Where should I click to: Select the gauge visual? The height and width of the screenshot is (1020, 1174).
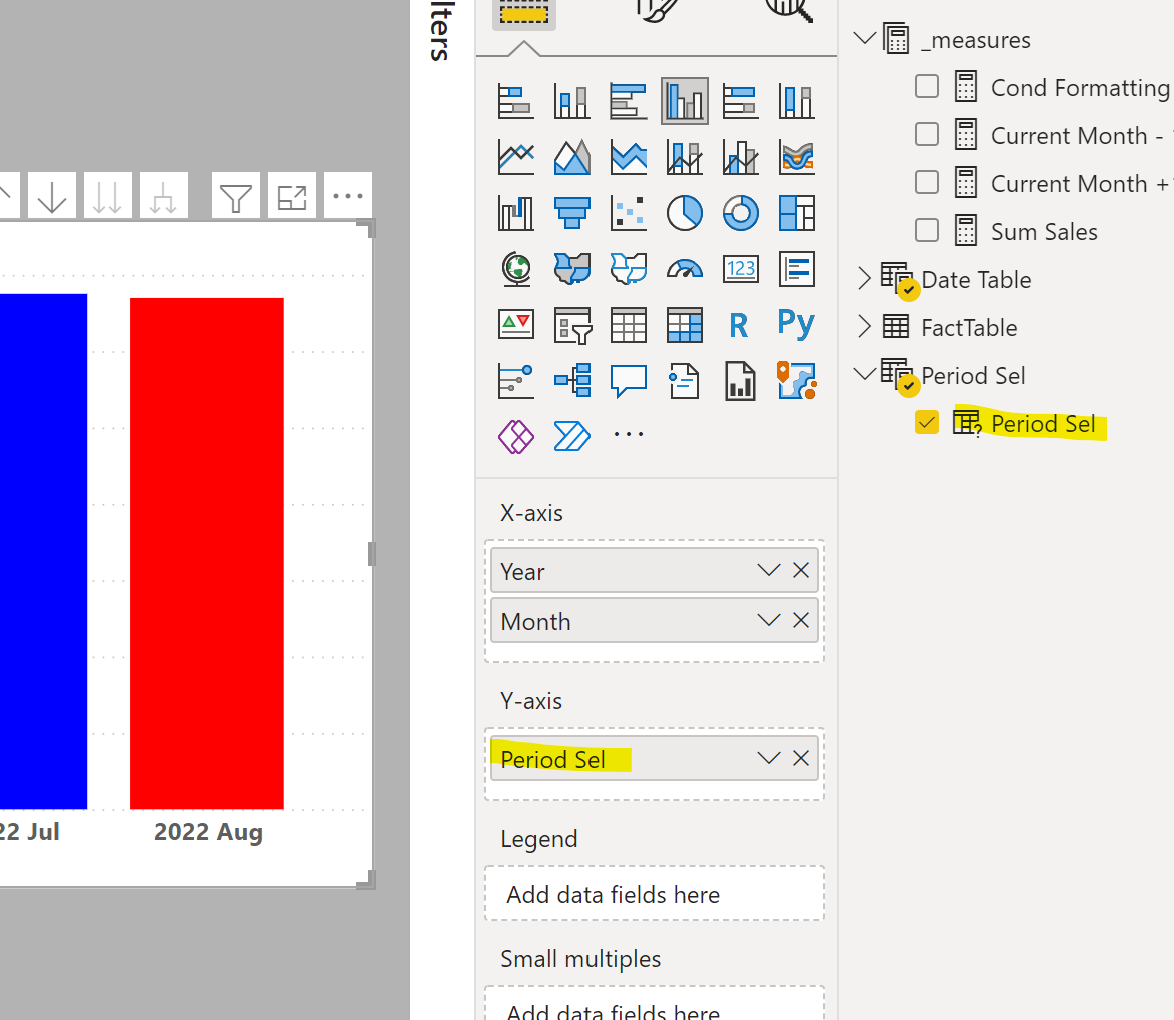pos(684,269)
